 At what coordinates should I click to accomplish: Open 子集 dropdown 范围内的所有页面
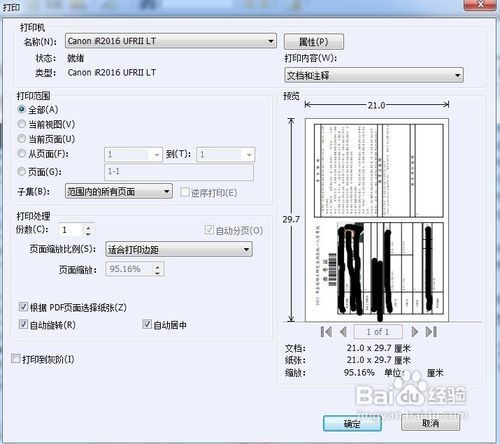pyautogui.click(x=119, y=191)
